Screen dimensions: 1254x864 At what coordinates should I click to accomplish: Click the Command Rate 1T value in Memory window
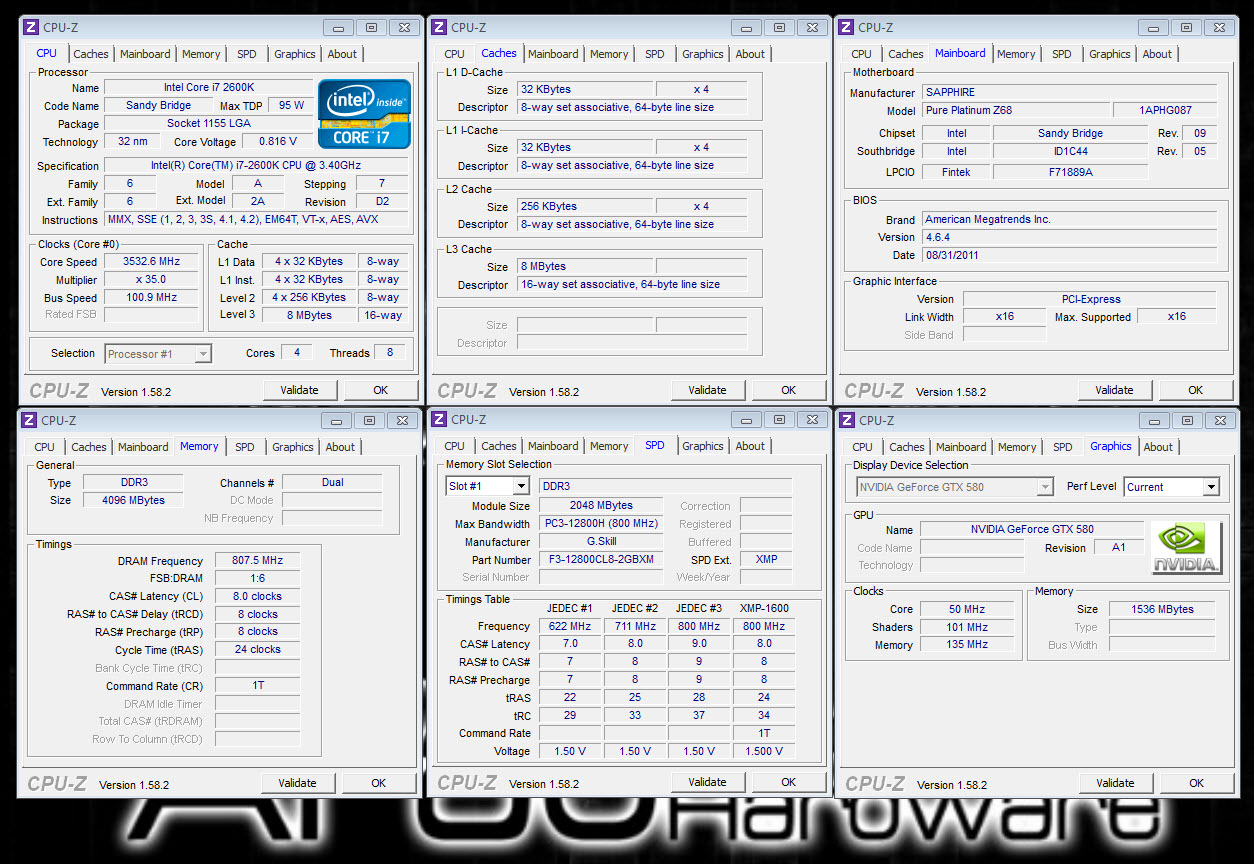(257, 687)
